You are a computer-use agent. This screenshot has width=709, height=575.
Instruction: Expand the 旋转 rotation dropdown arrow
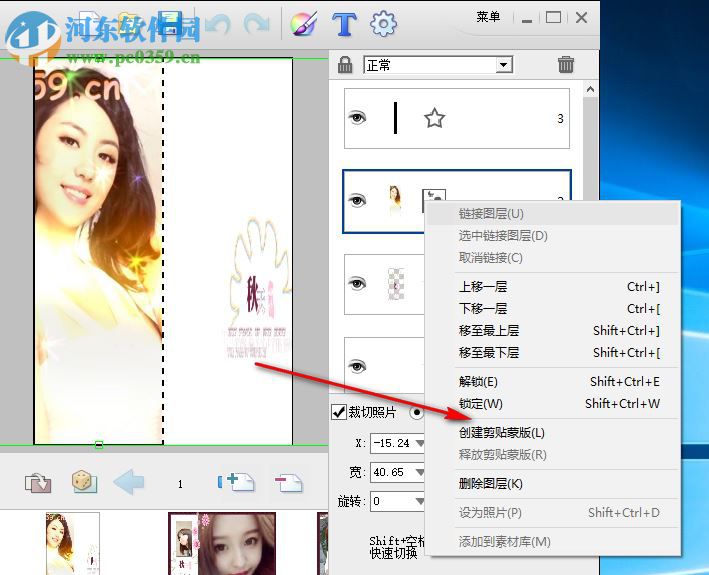coord(420,501)
